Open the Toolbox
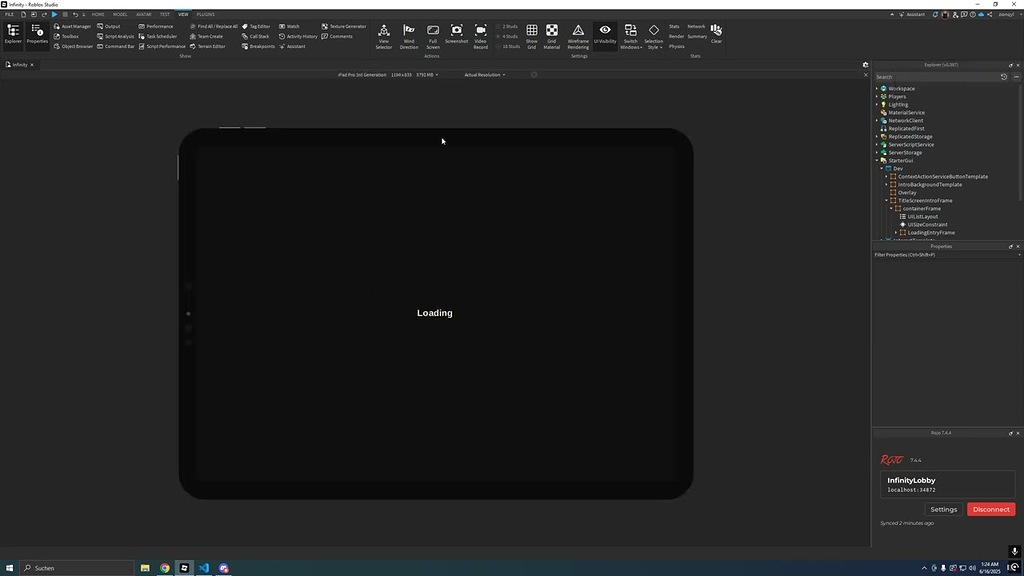The image size is (1024, 576). tap(70, 36)
